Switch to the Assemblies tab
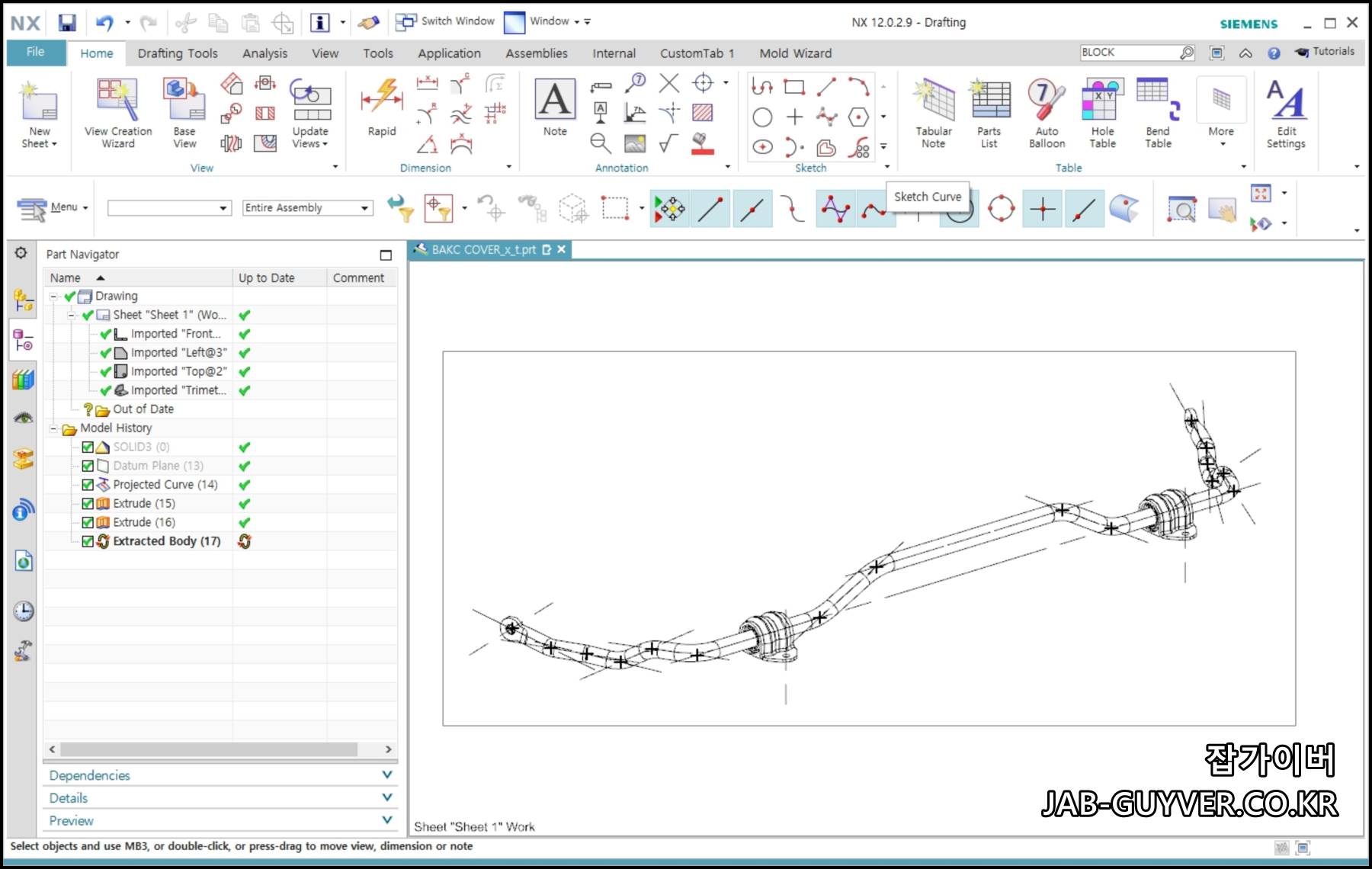Viewport: 1372px width, 869px height. (537, 53)
